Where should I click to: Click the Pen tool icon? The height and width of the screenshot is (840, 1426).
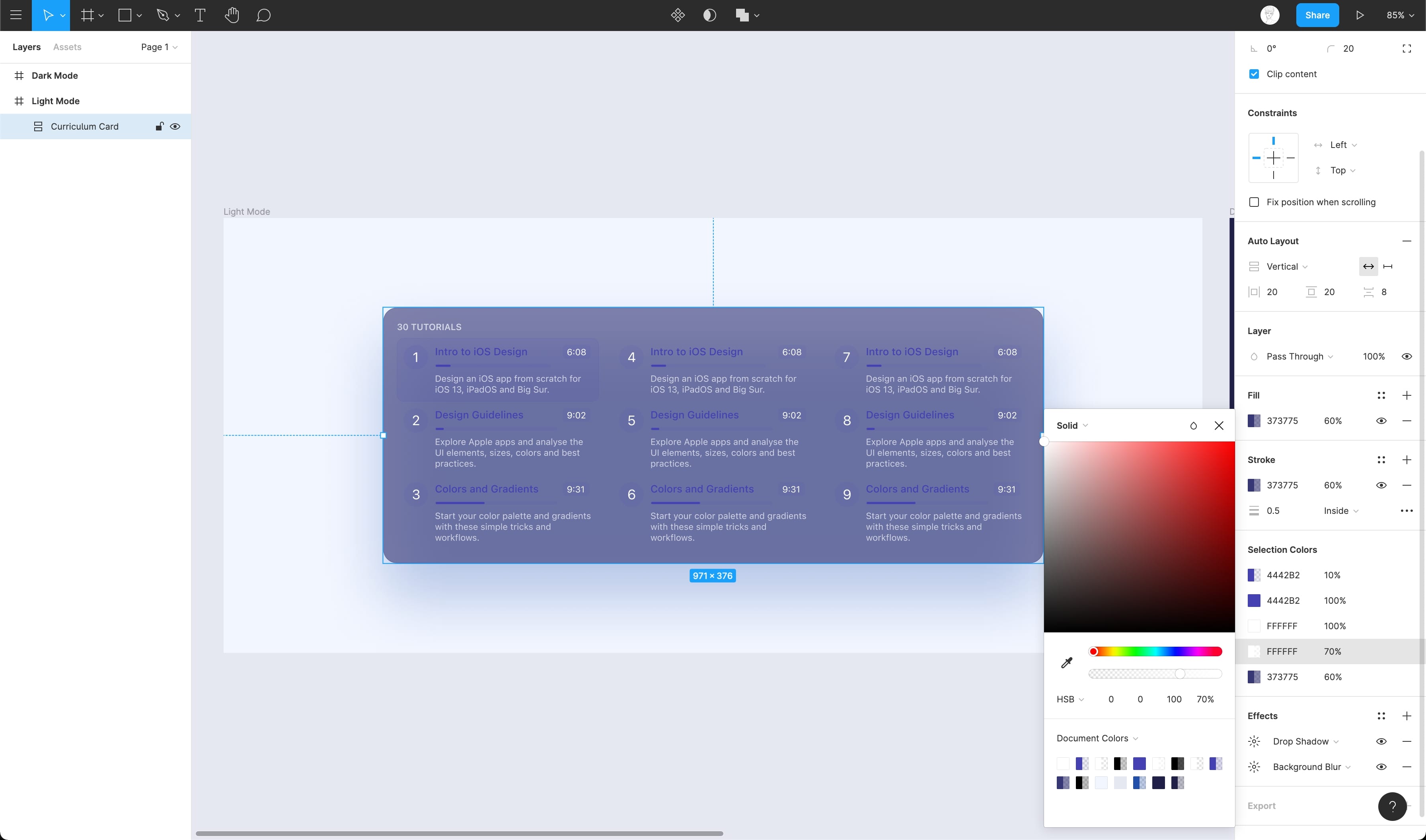coord(163,15)
